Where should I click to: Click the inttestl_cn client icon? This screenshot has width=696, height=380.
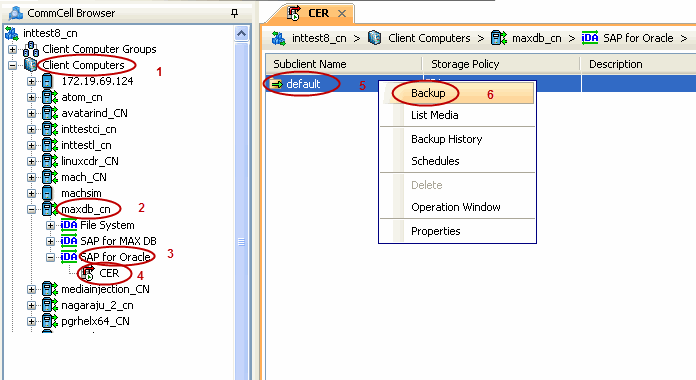50,145
